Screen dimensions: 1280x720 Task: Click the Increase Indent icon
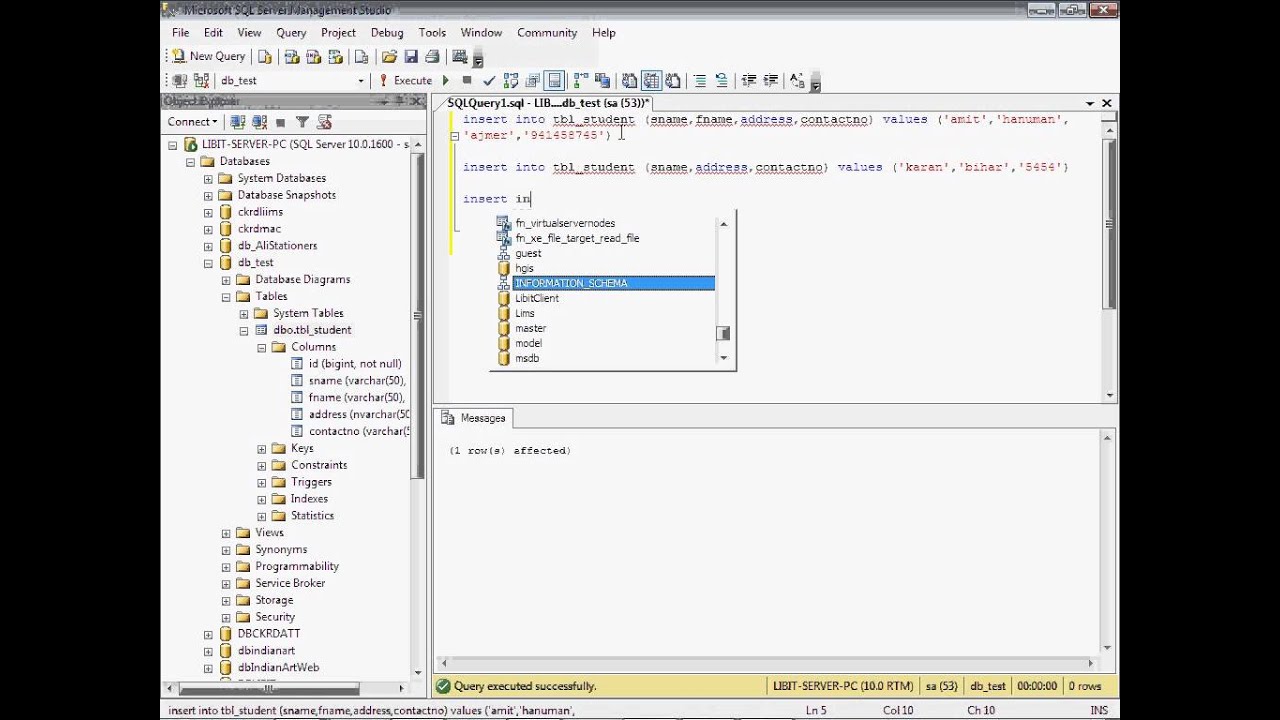point(771,80)
